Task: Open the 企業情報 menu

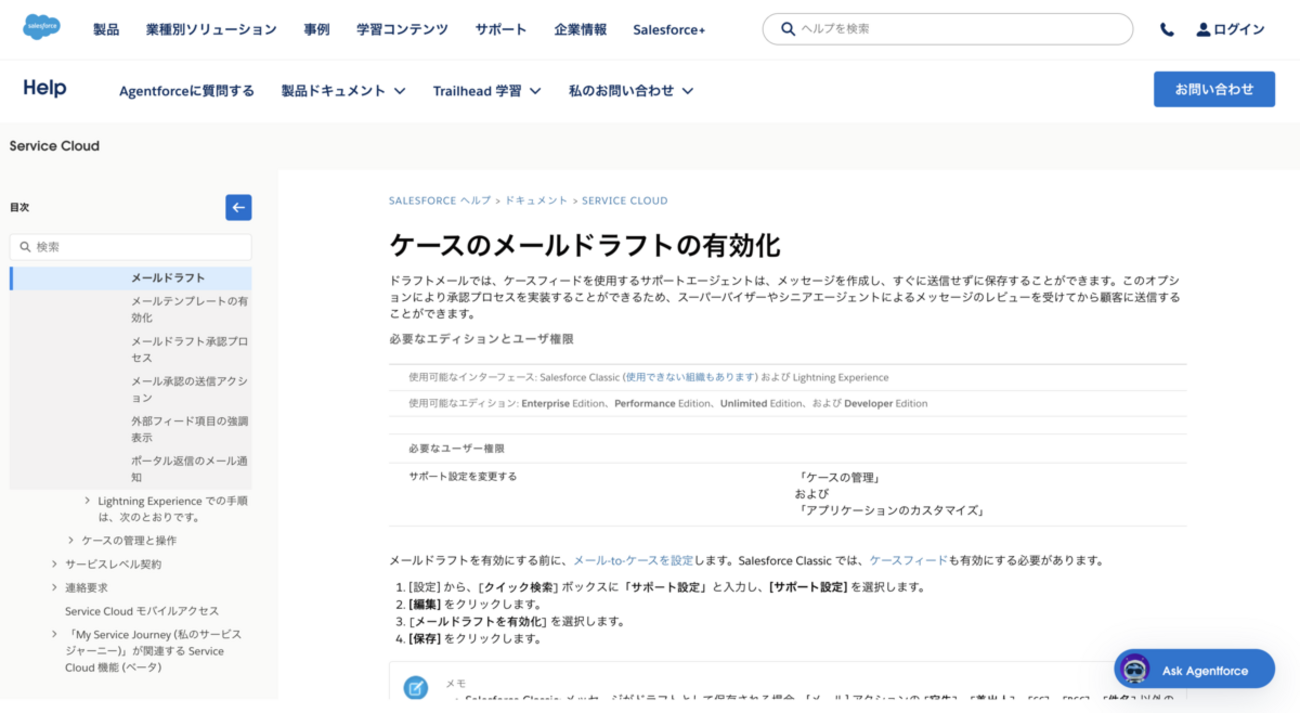Action: (580, 30)
